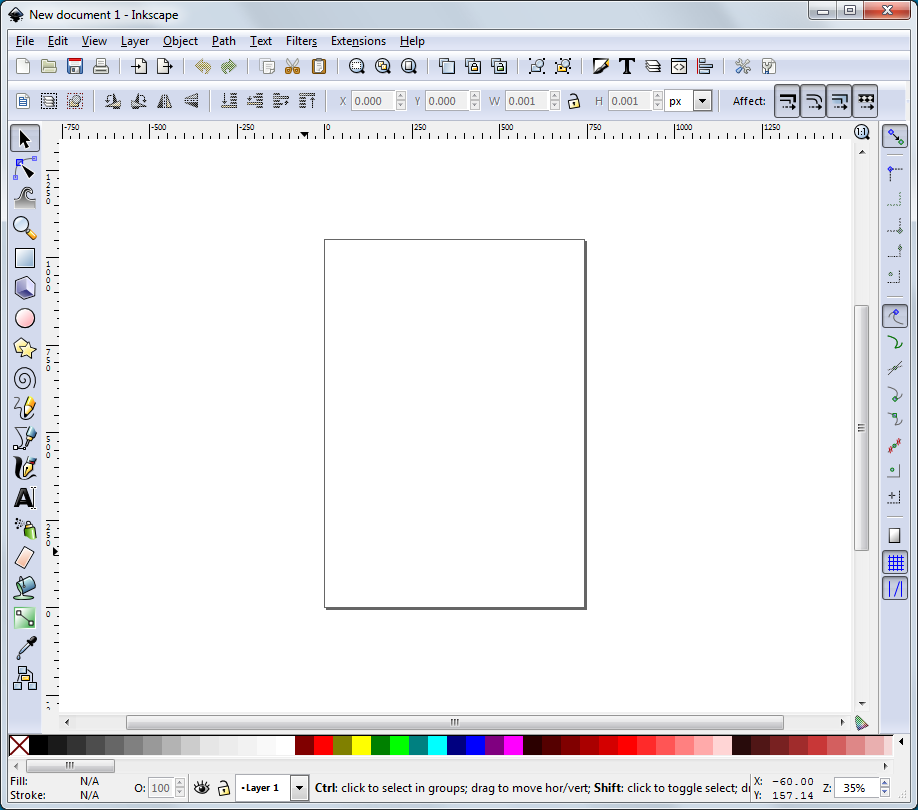Click the horizontal canvas scrollbar

455,722
